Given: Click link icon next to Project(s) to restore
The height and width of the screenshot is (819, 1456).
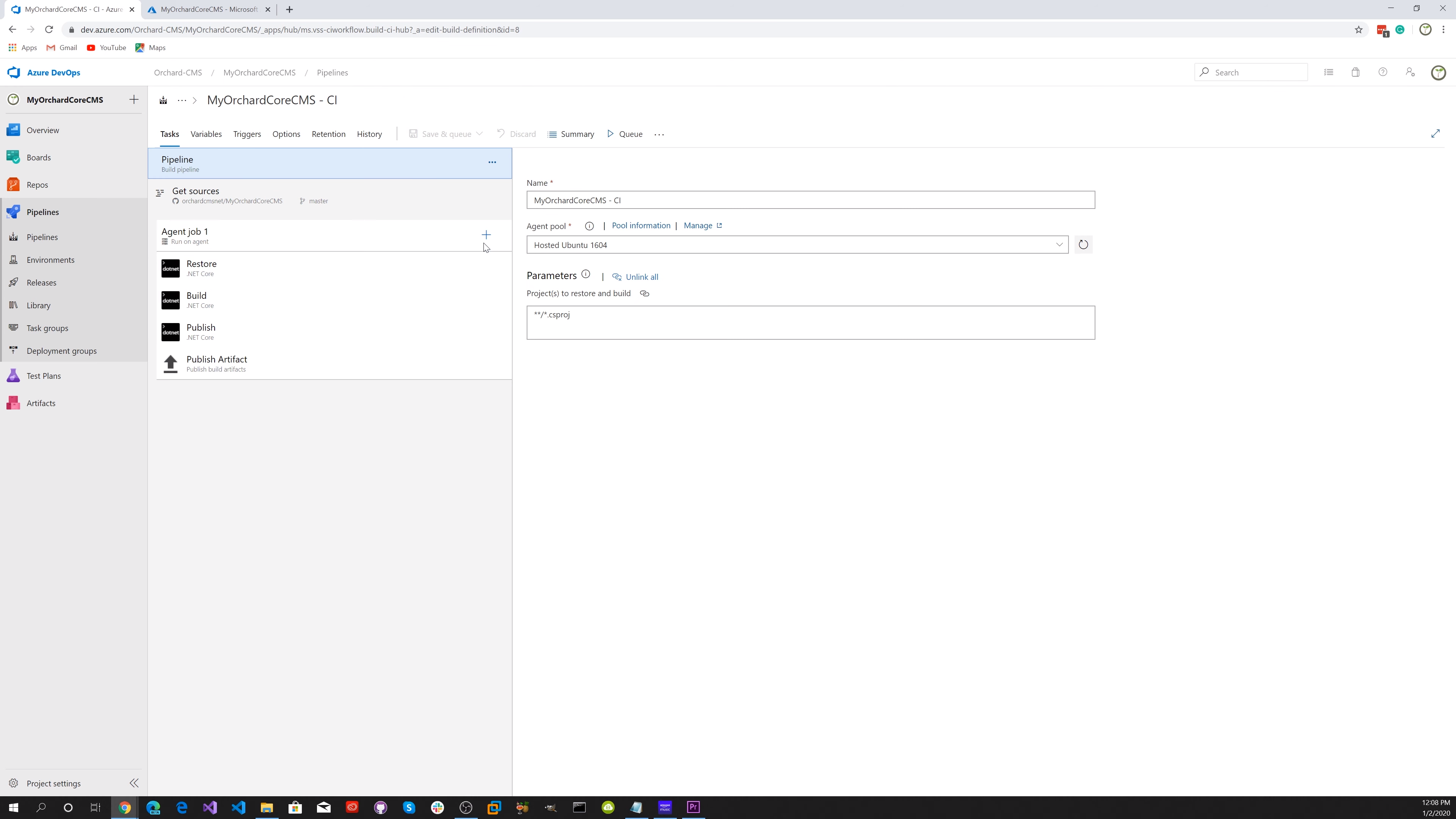Looking at the screenshot, I should click(644, 293).
